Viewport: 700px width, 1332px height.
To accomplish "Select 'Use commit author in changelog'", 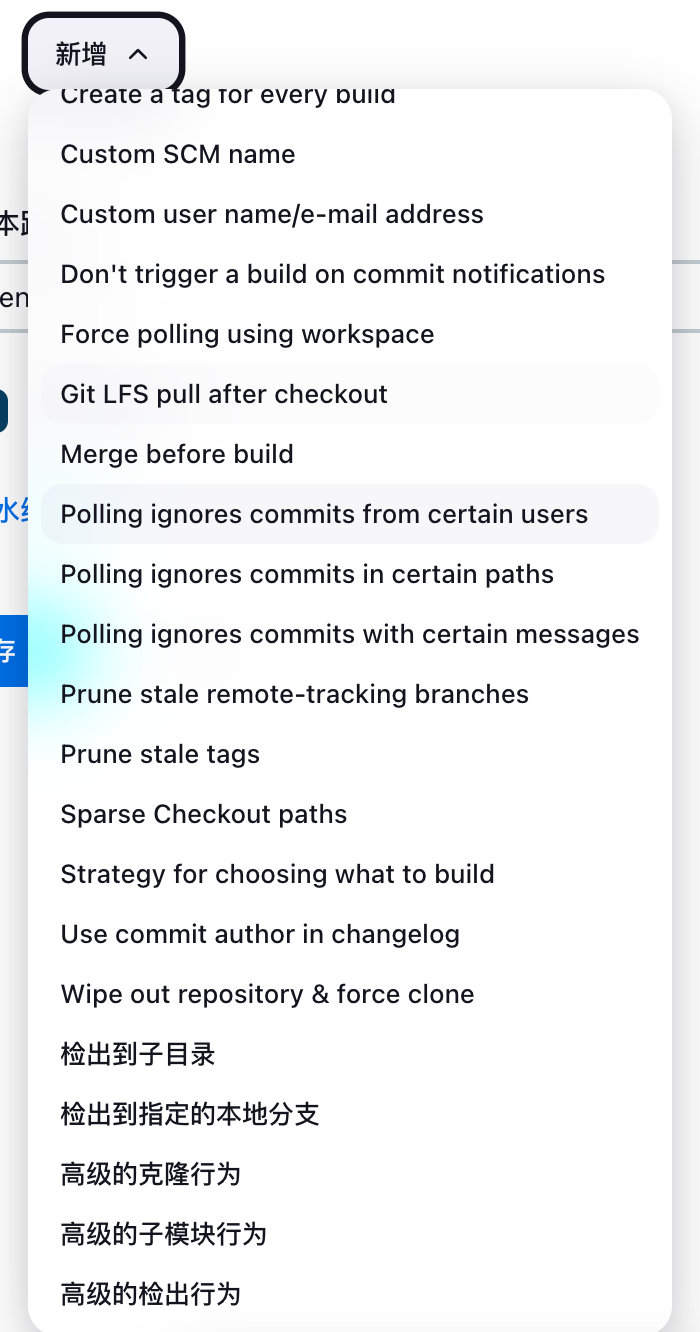I will (x=260, y=934).
